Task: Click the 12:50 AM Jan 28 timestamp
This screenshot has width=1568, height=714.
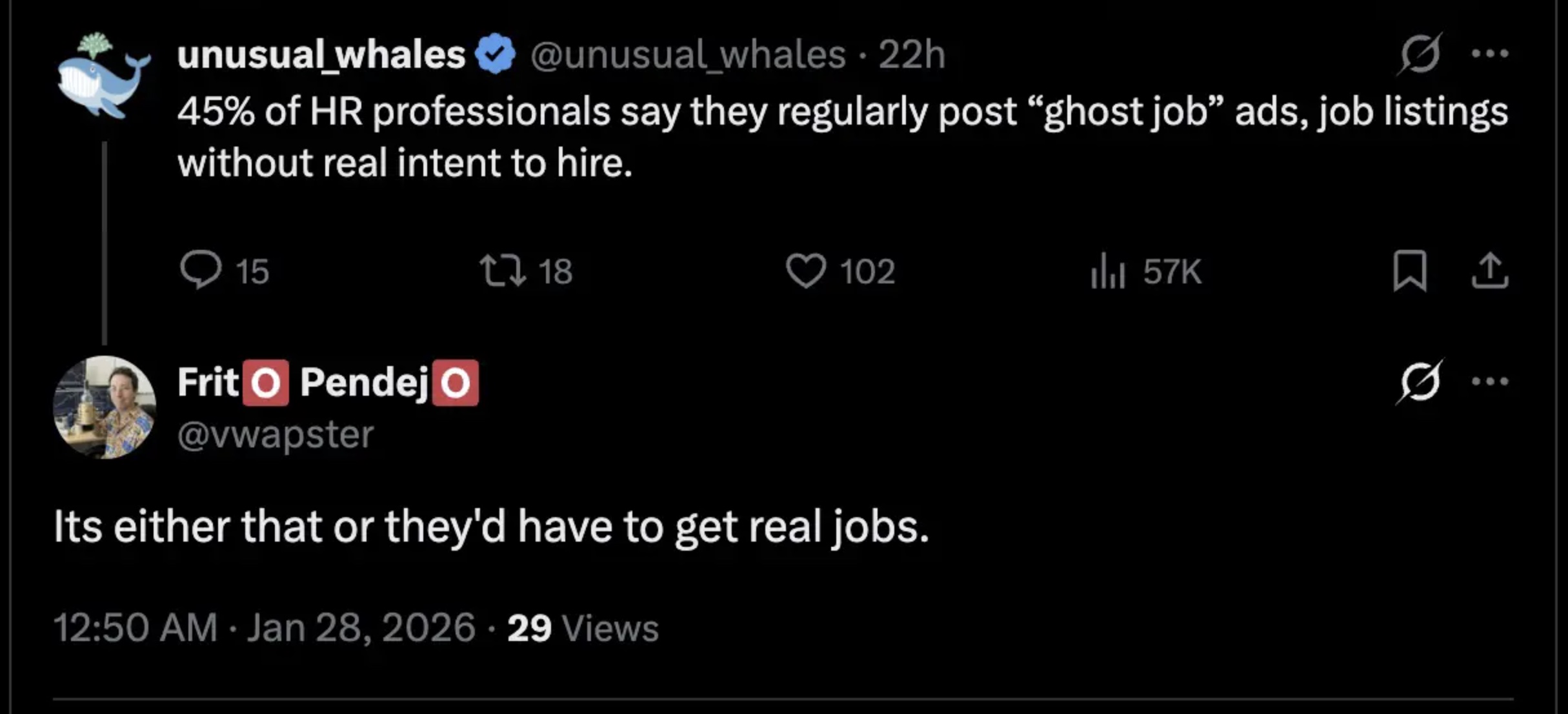Action: click(264, 627)
